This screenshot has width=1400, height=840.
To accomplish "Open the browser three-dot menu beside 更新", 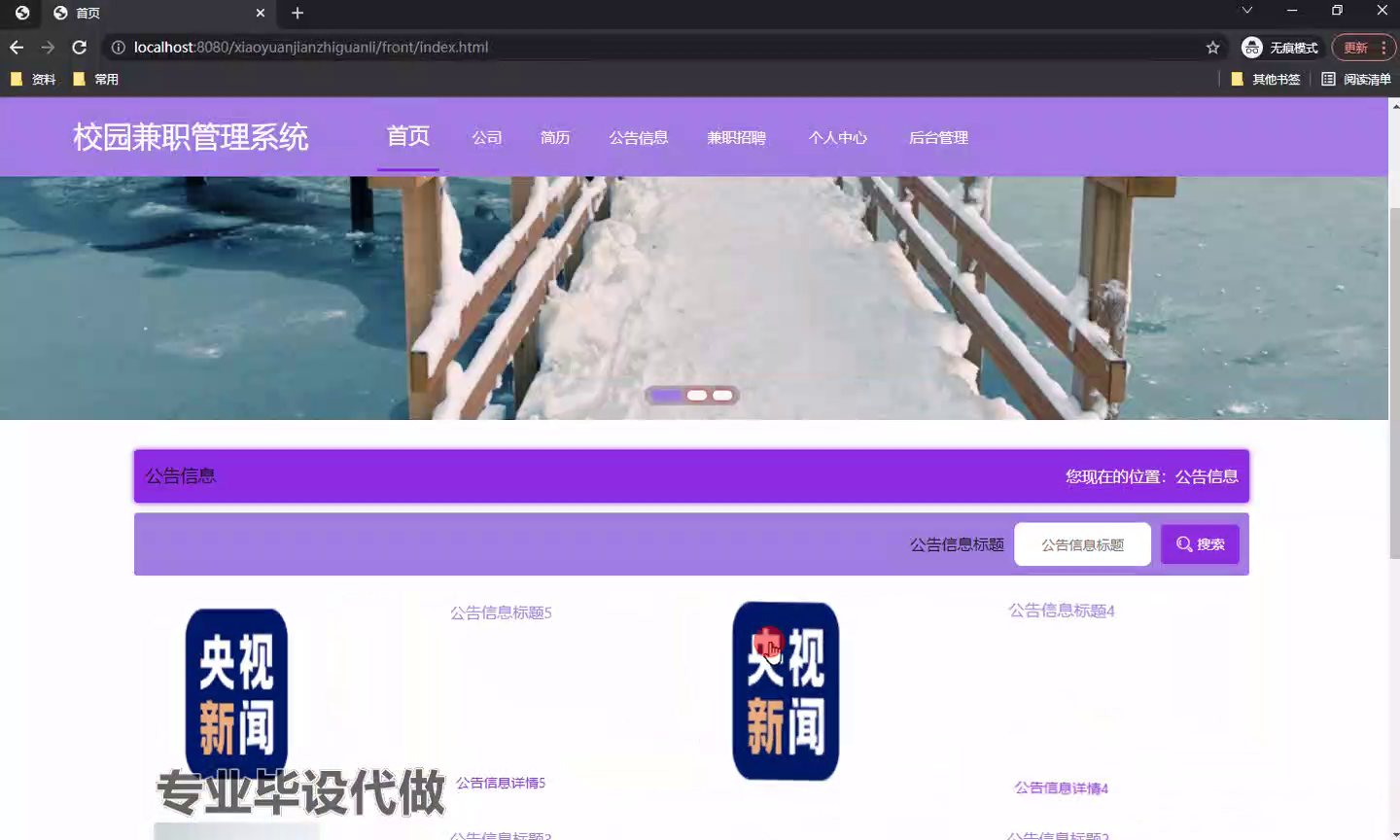I will pyautogui.click(x=1383, y=47).
